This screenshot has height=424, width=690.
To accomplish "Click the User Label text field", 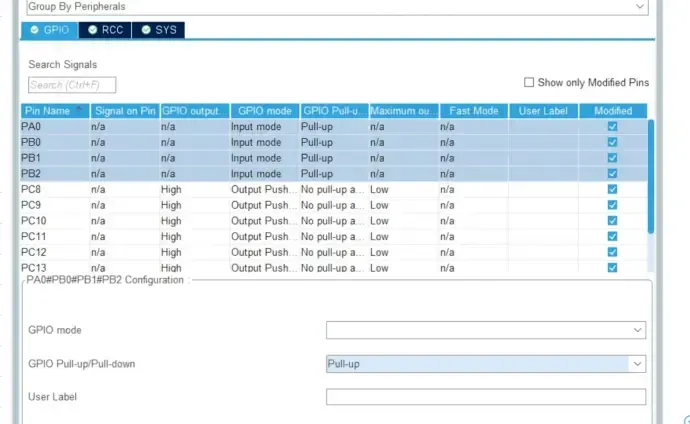I will click(x=485, y=397).
